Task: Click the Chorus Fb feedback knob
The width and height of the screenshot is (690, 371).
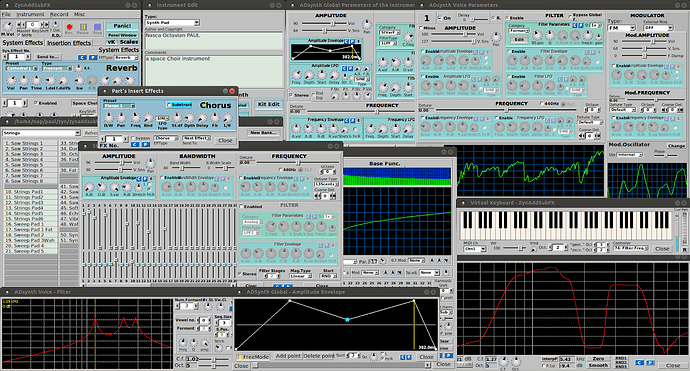Action: (x=215, y=118)
